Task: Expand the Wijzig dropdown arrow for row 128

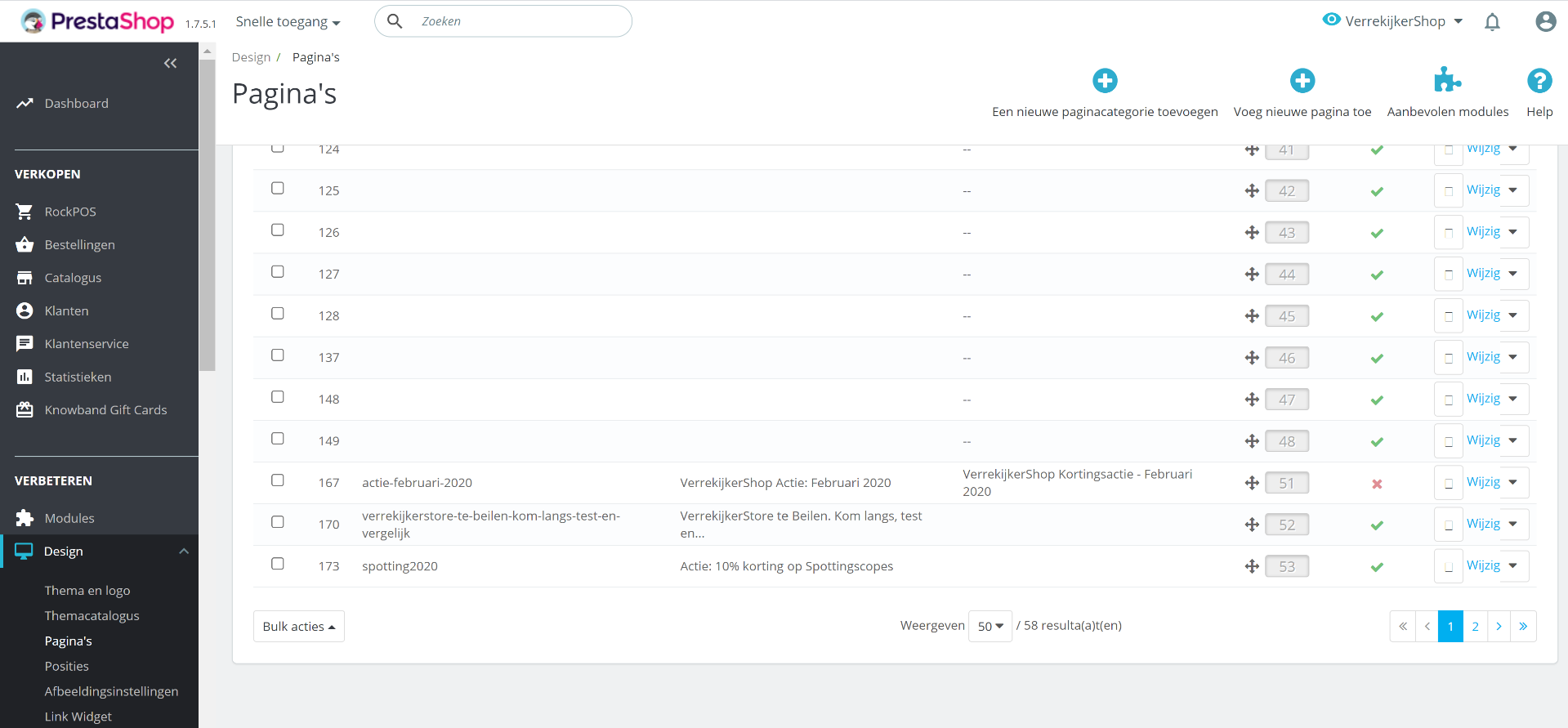Action: (x=1513, y=315)
